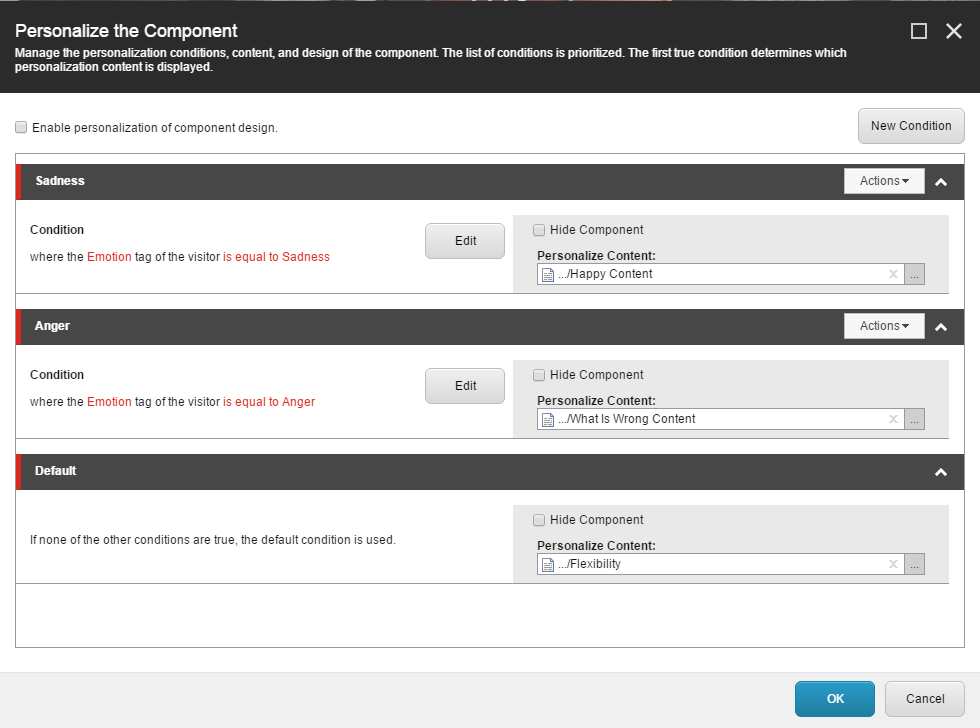Browse content for the Sadness condition
The image size is (980, 728).
[x=914, y=274]
